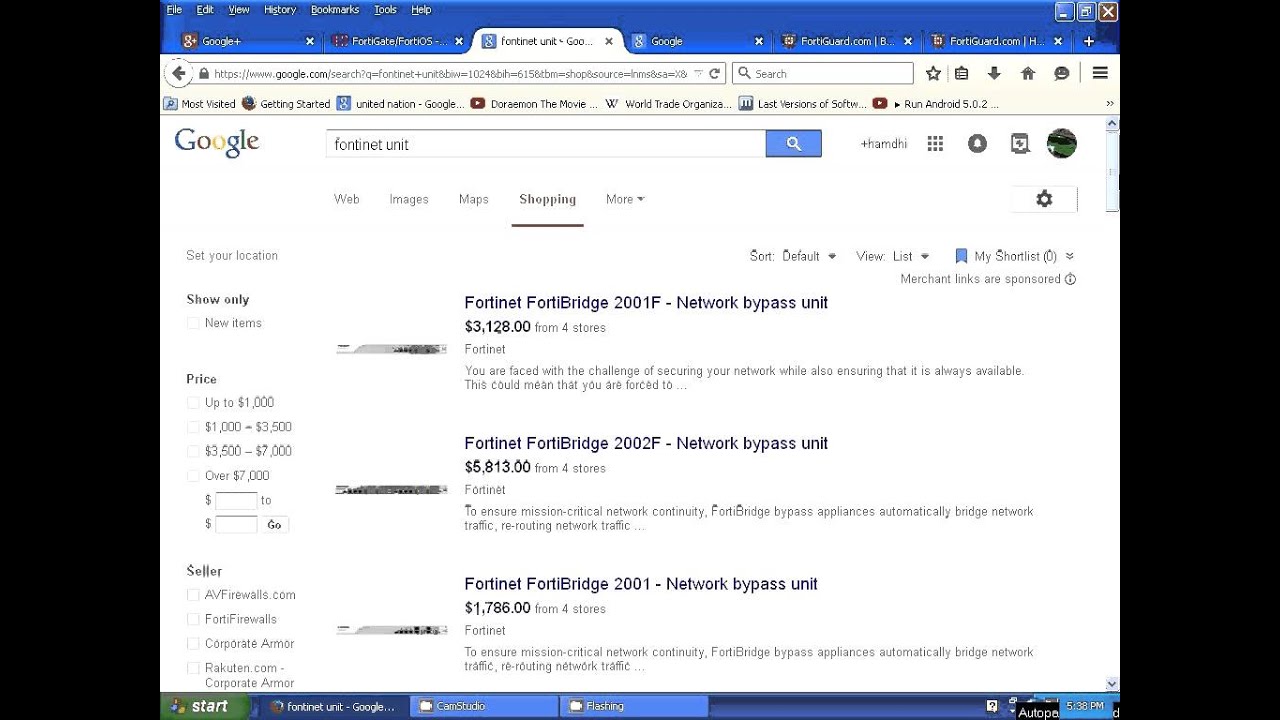The width and height of the screenshot is (1280, 720).
Task: Open FortiBridge 2001F product thumbnail
Action: pyautogui.click(x=391, y=348)
